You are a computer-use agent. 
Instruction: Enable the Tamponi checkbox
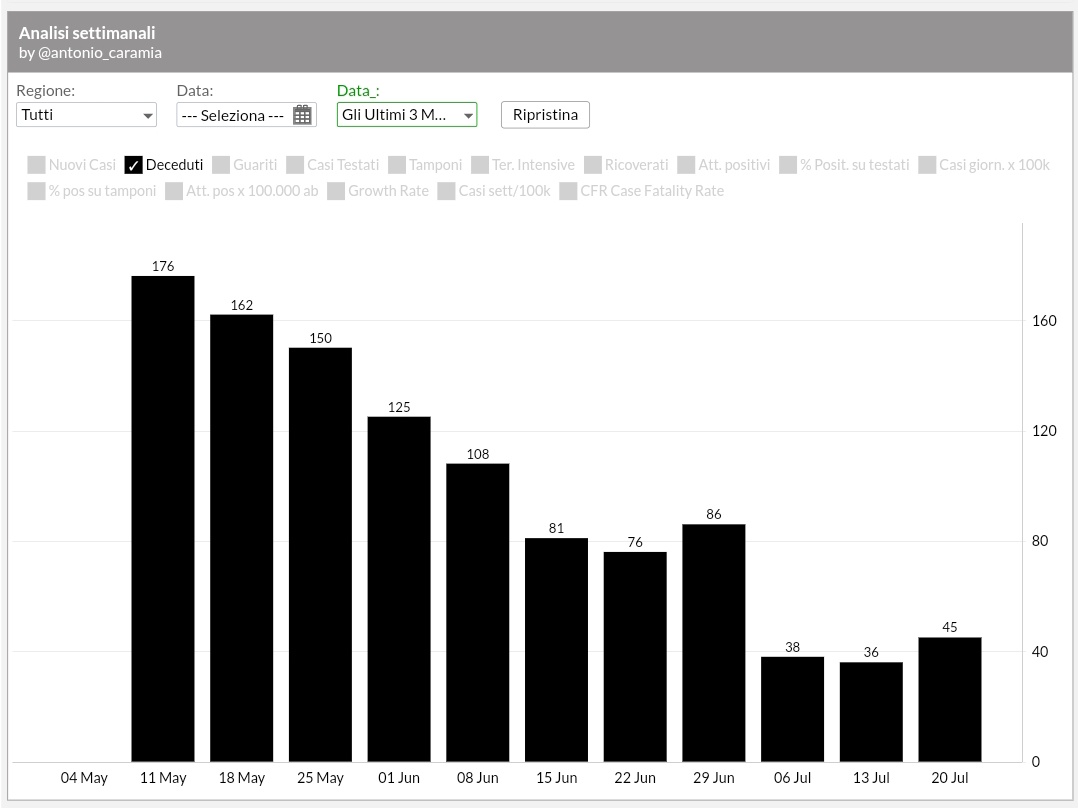click(397, 165)
